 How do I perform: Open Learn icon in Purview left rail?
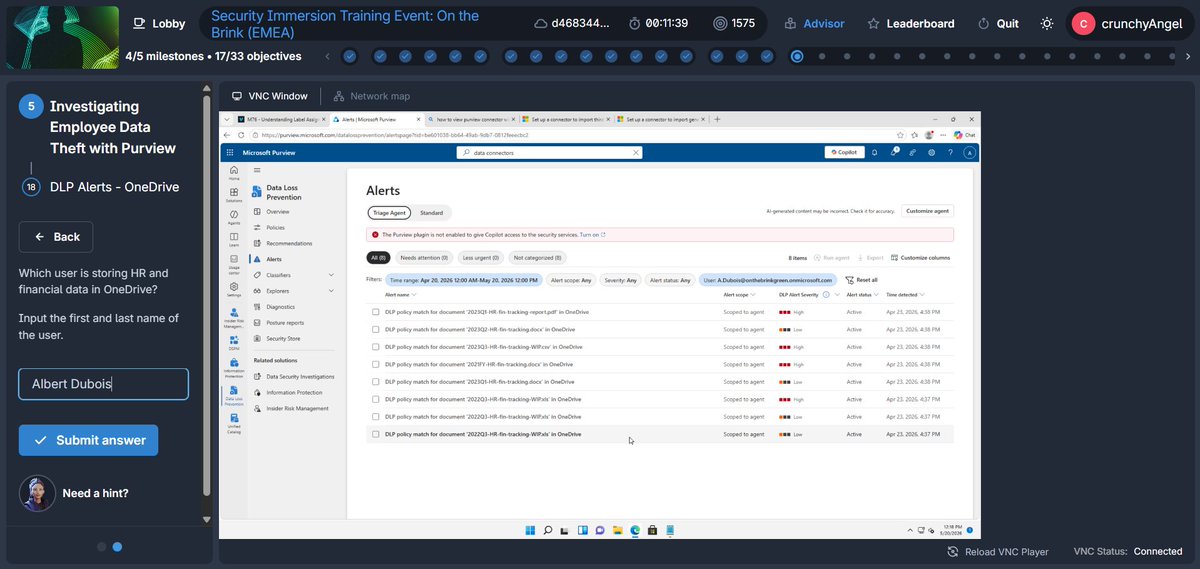click(x=233, y=240)
